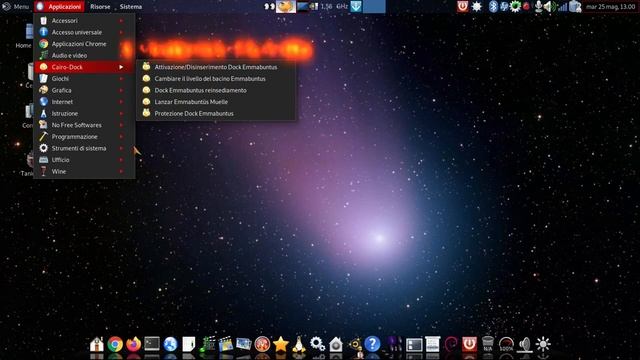Expand the No Free Softwares submenu
This screenshot has height=360, width=640.
point(84,125)
